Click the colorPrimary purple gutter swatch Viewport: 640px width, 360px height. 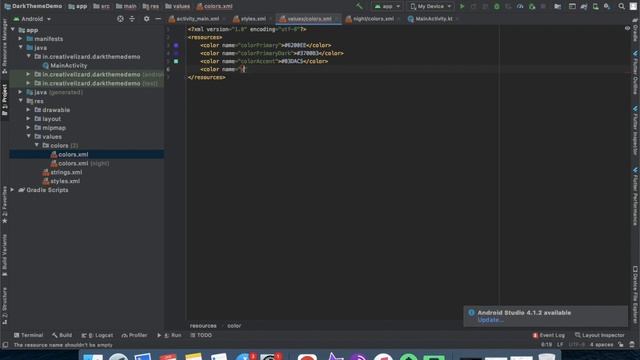pyautogui.click(x=176, y=45)
